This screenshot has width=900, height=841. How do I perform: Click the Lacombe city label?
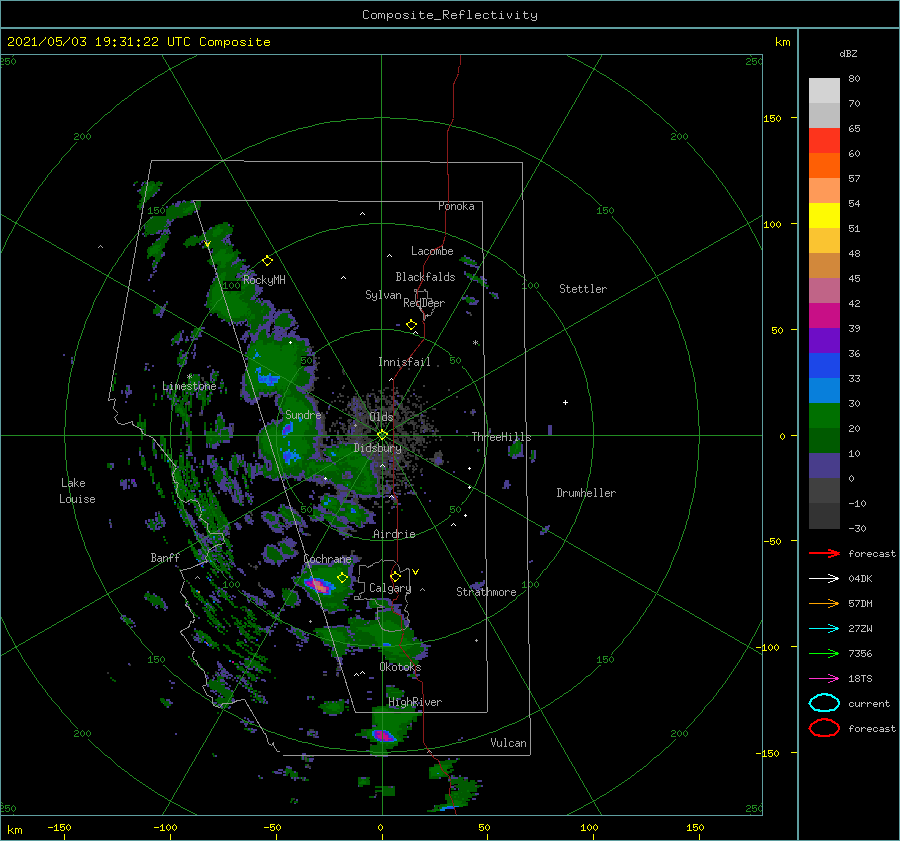432,251
